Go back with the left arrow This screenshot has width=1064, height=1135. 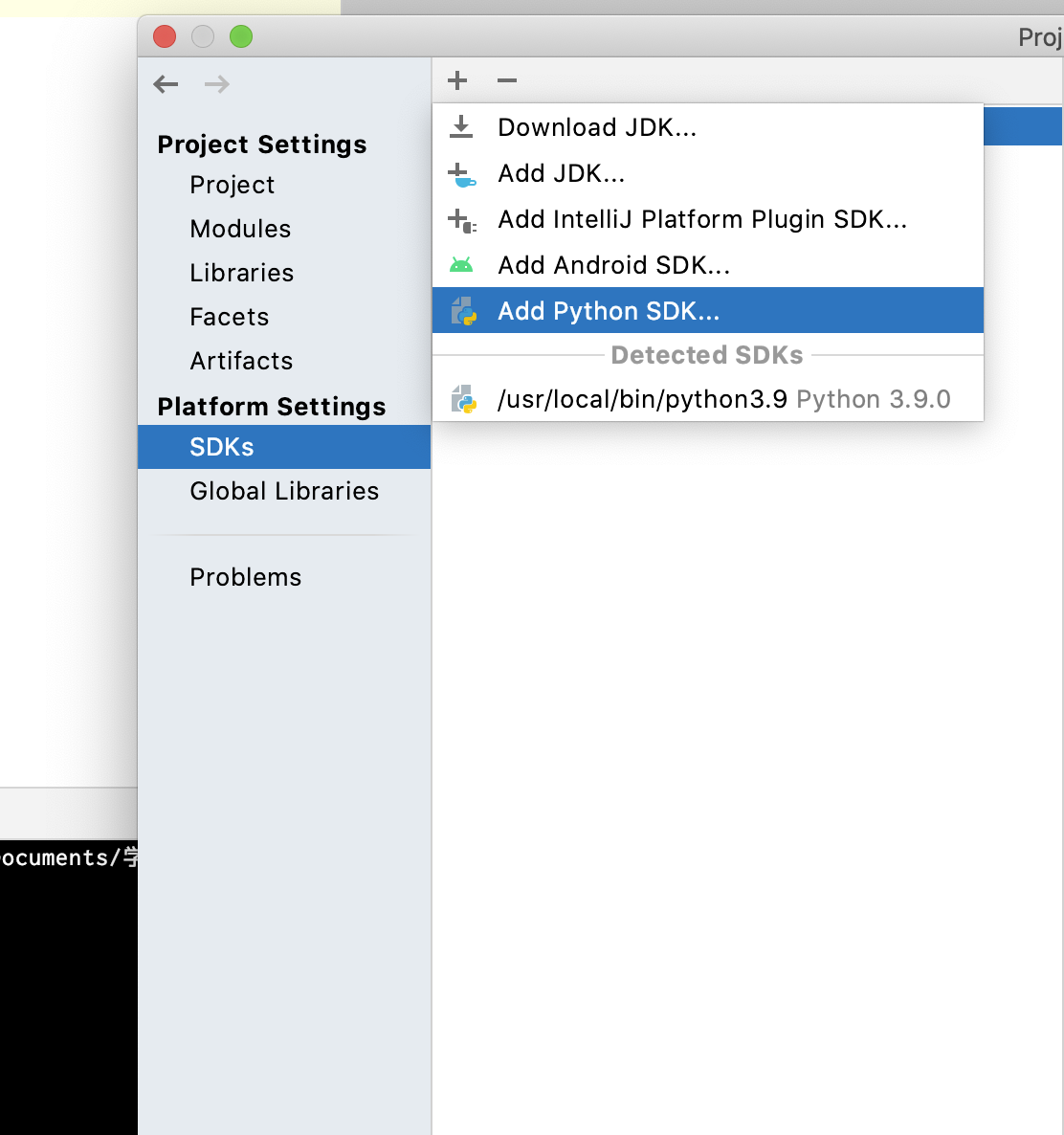tap(166, 84)
